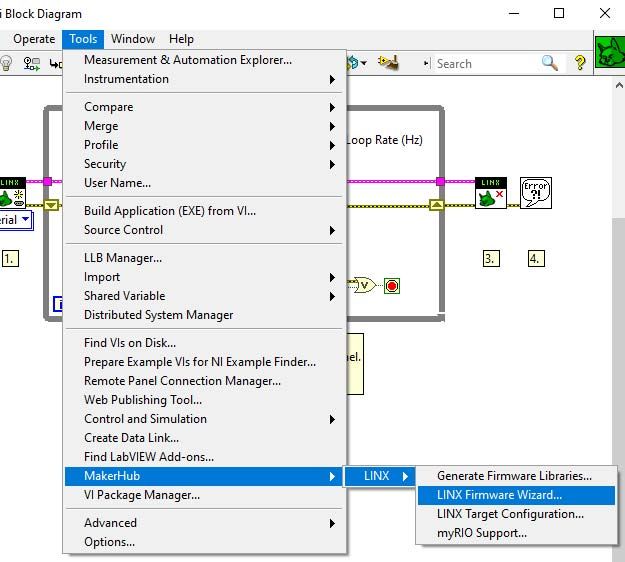Open the Tools menu

(x=83, y=39)
